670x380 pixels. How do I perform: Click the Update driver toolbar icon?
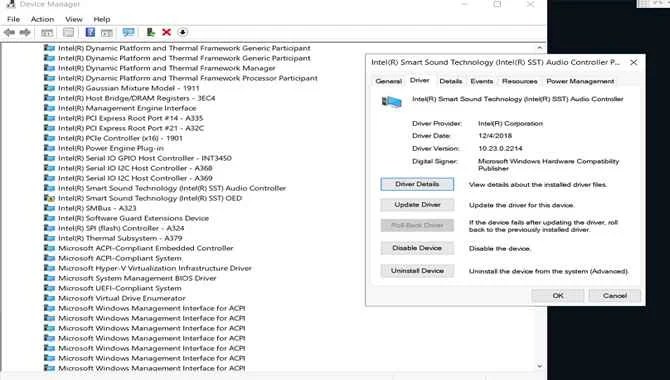click(x=150, y=32)
